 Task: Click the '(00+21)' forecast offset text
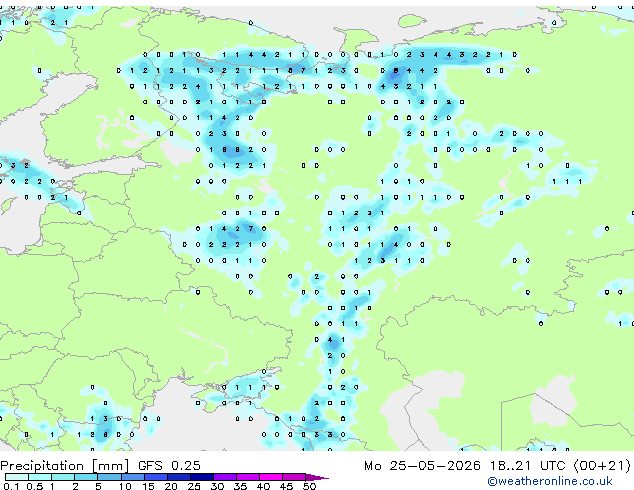(x=602, y=466)
